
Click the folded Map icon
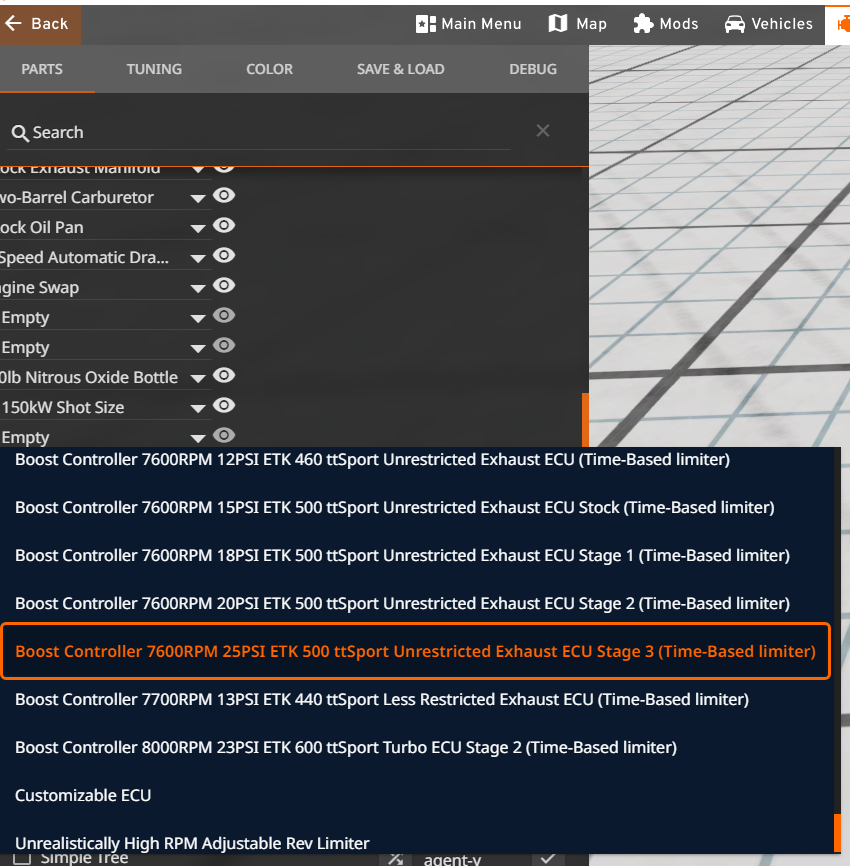click(558, 24)
